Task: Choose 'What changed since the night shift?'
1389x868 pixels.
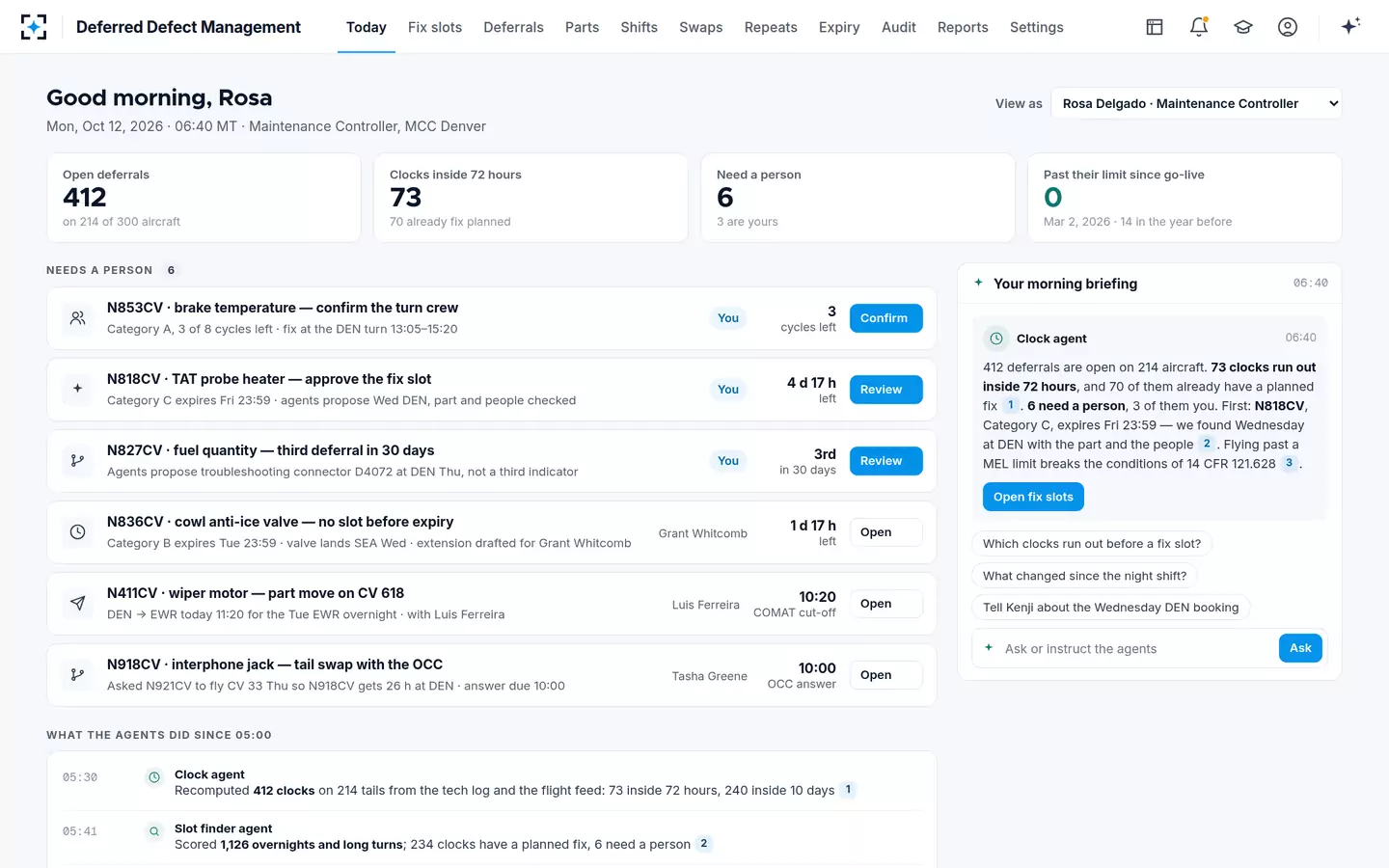Action: coord(1084,576)
